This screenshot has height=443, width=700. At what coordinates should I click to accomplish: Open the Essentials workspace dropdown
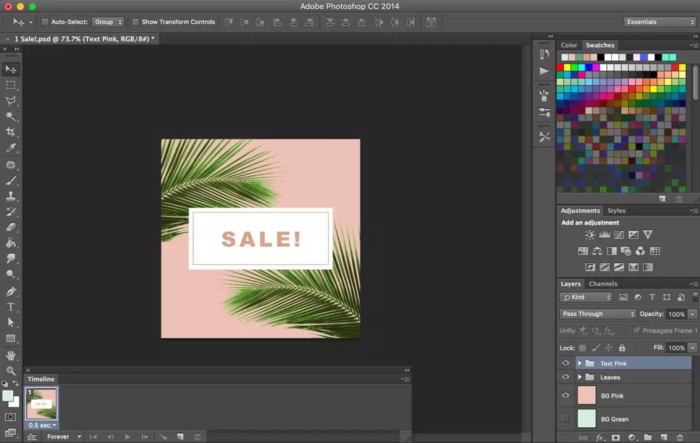pyautogui.click(x=659, y=21)
